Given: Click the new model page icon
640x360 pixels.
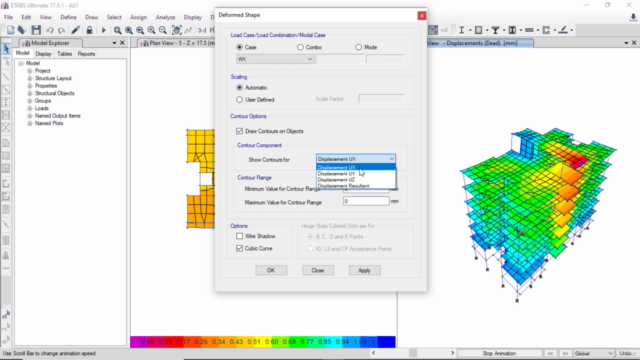Looking at the screenshot, I should coord(10,30).
